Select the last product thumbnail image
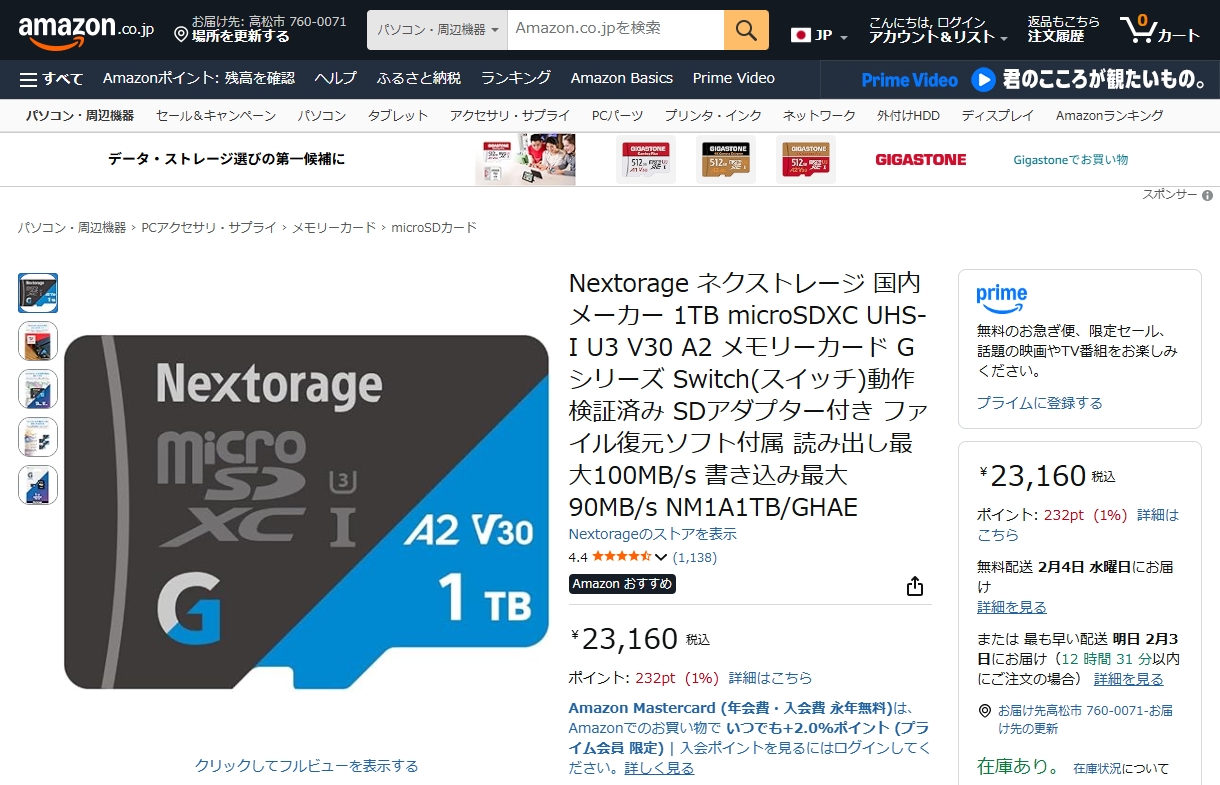The width and height of the screenshot is (1220, 785). pyautogui.click(x=38, y=485)
